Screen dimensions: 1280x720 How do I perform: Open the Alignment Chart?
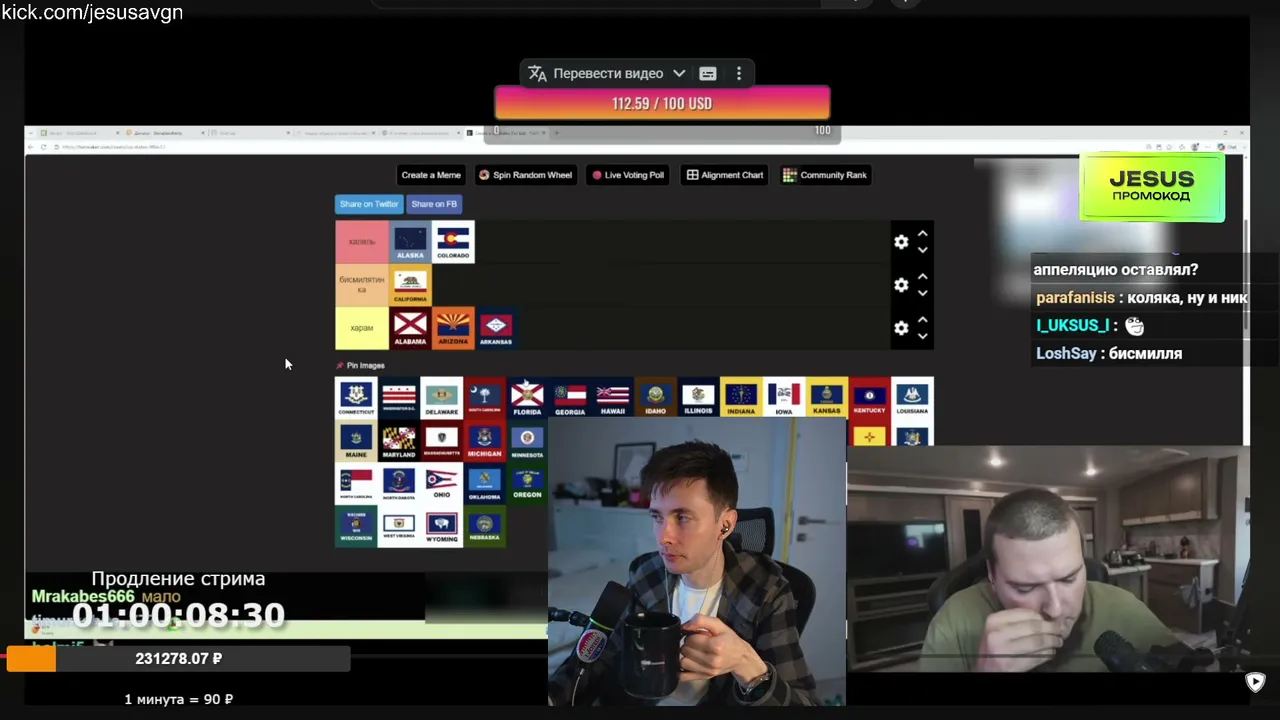coord(725,175)
